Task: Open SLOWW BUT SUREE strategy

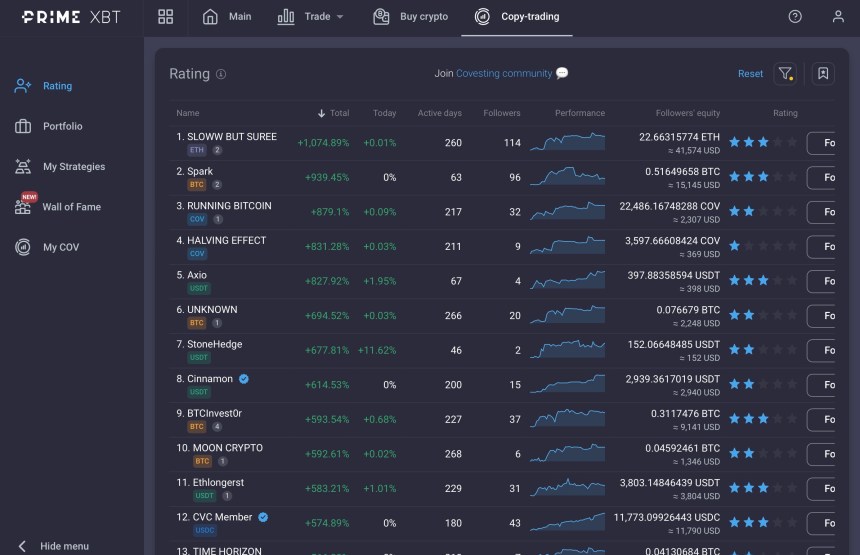Action: click(231, 137)
